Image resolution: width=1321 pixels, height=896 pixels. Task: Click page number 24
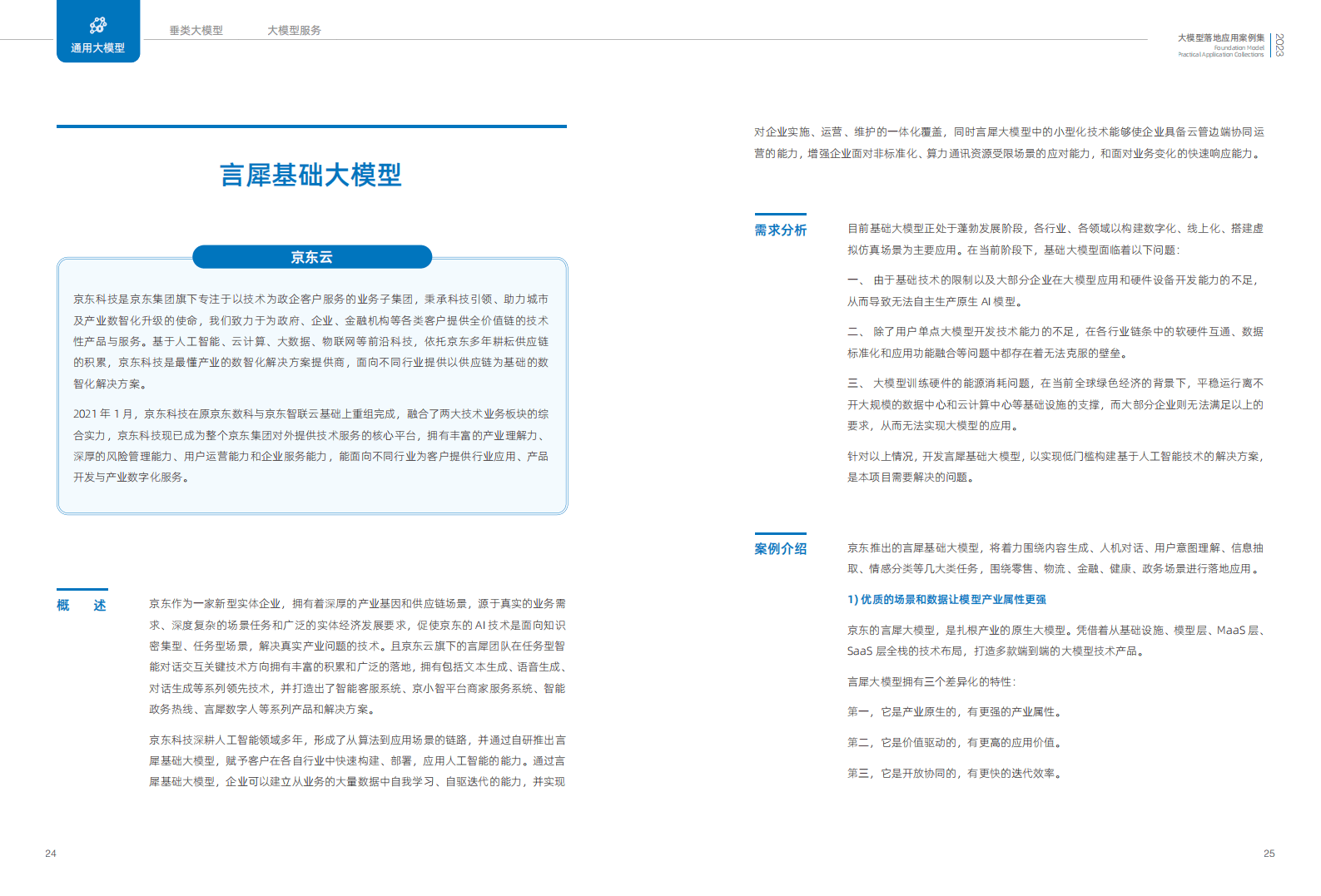tap(51, 854)
